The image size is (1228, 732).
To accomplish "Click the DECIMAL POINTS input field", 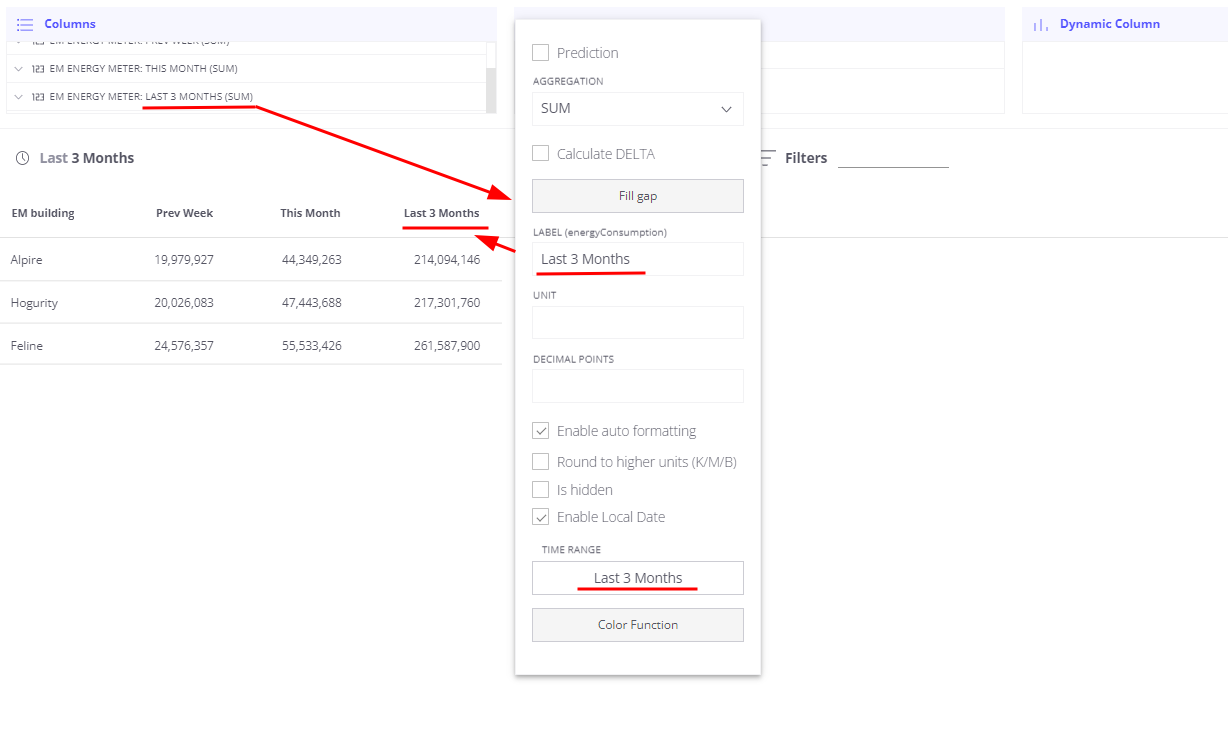I will click(638, 386).
